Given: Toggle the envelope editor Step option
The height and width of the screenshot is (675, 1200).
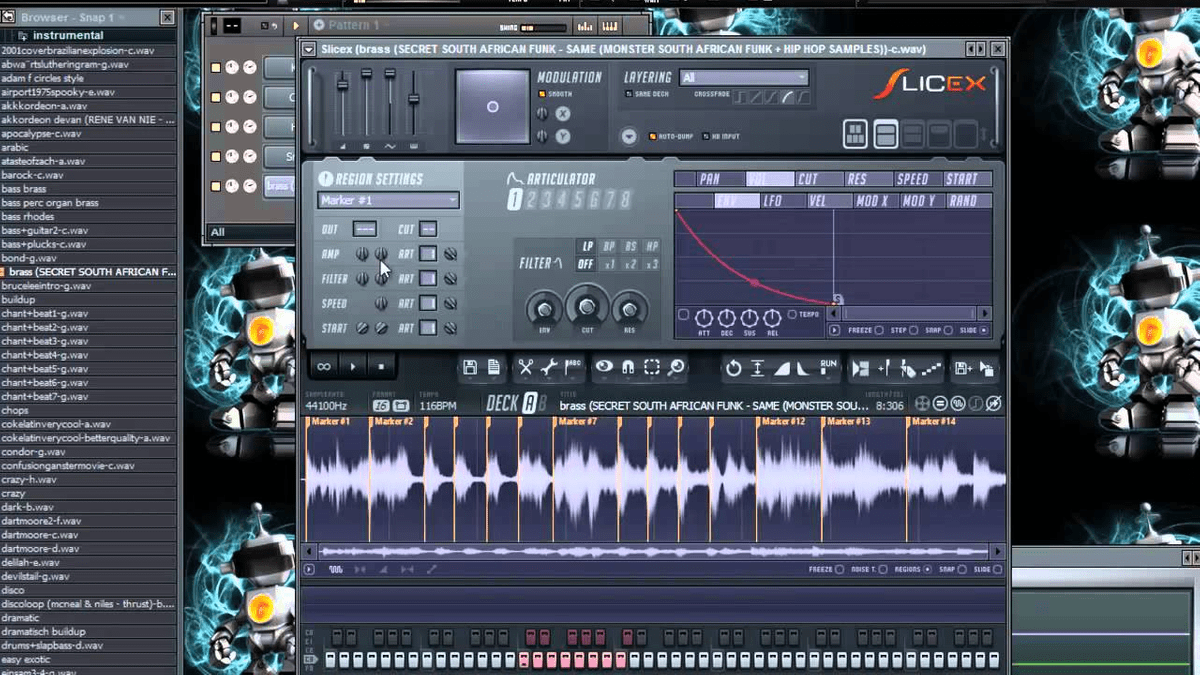Looking at the screenshot, I should point(914,330).
